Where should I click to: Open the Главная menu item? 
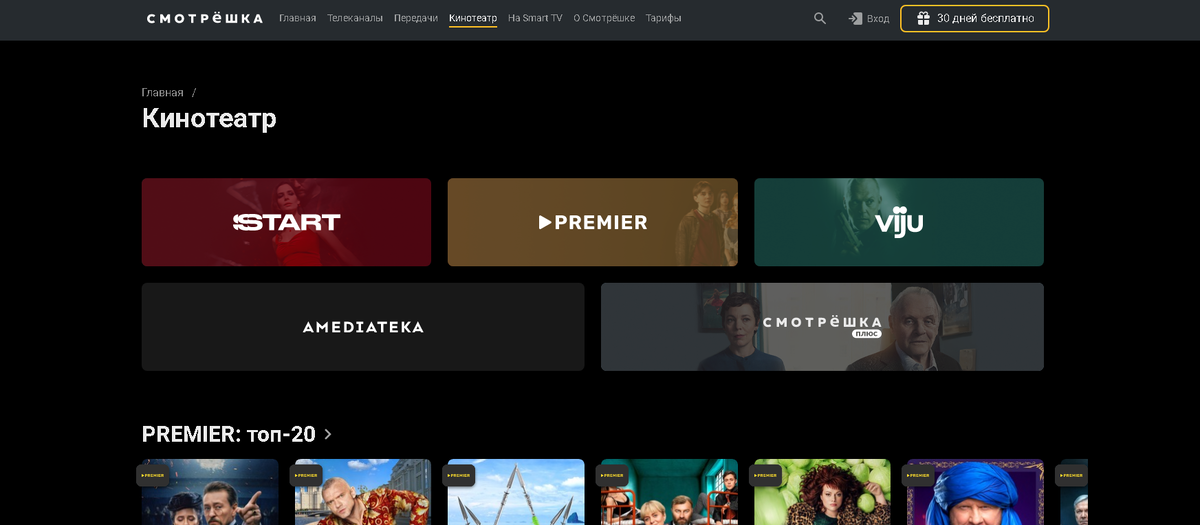coord(298,18)
